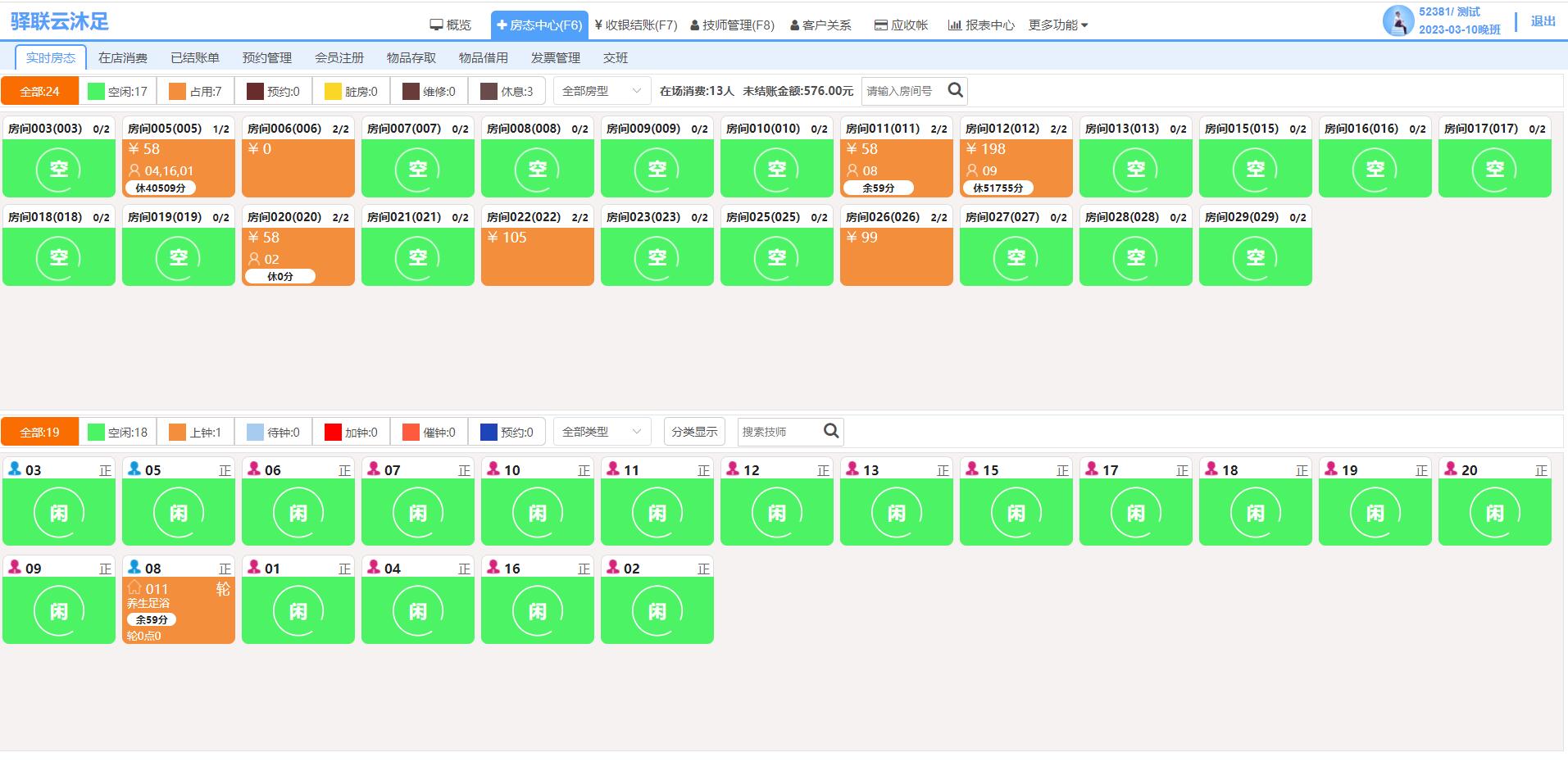Open the 全部房型 room type dropdown

[602, 91]
